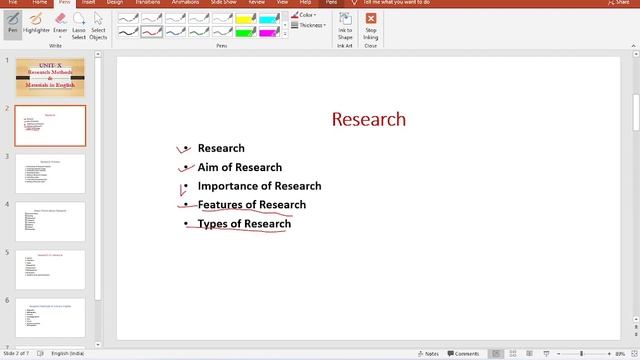Select the Highlighter tool
Viewport: 640px width, 360px height.
[x=36, y=24]
